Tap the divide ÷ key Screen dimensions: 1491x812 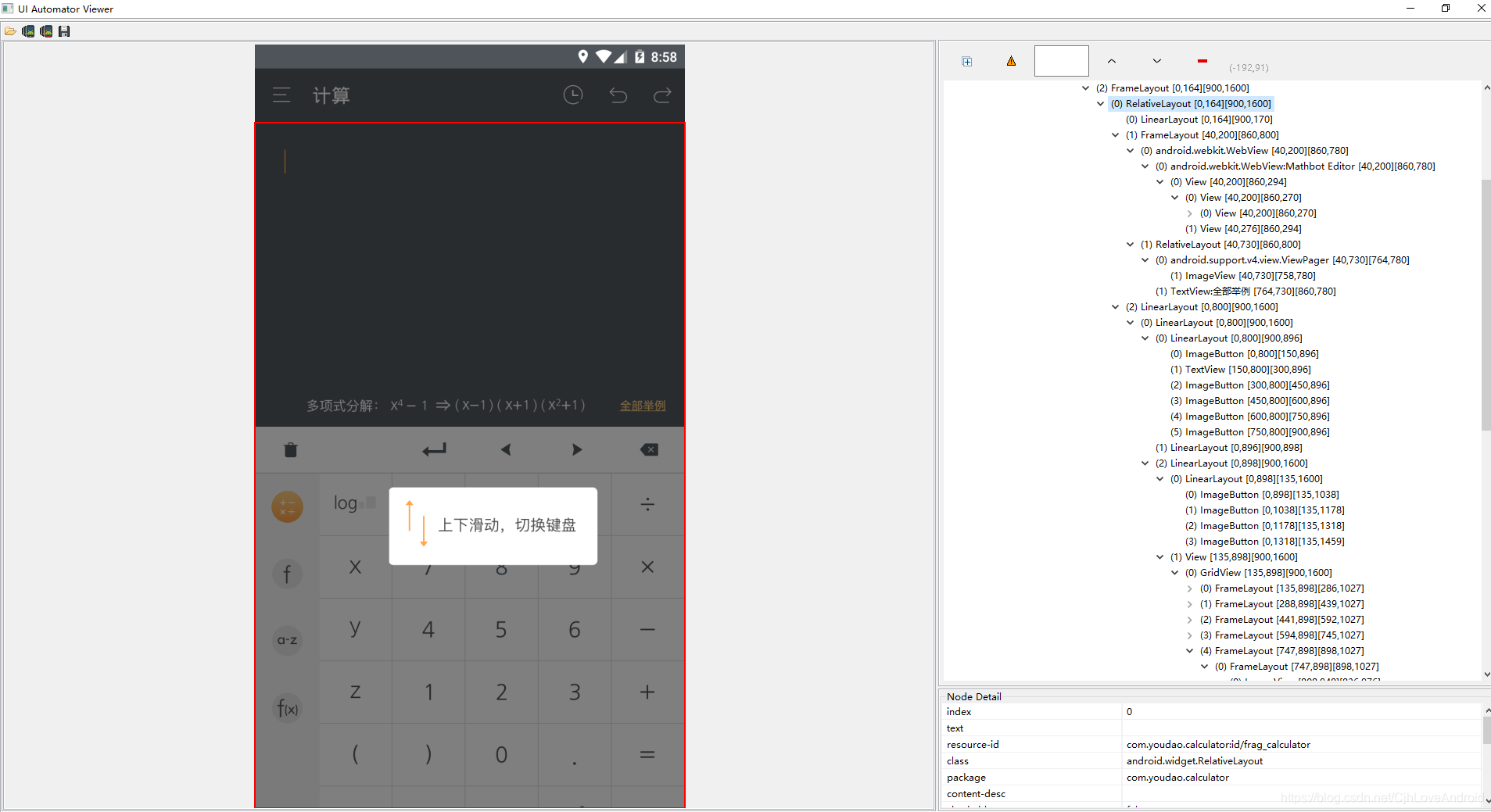pyautogui.click(x=647, y=504)
